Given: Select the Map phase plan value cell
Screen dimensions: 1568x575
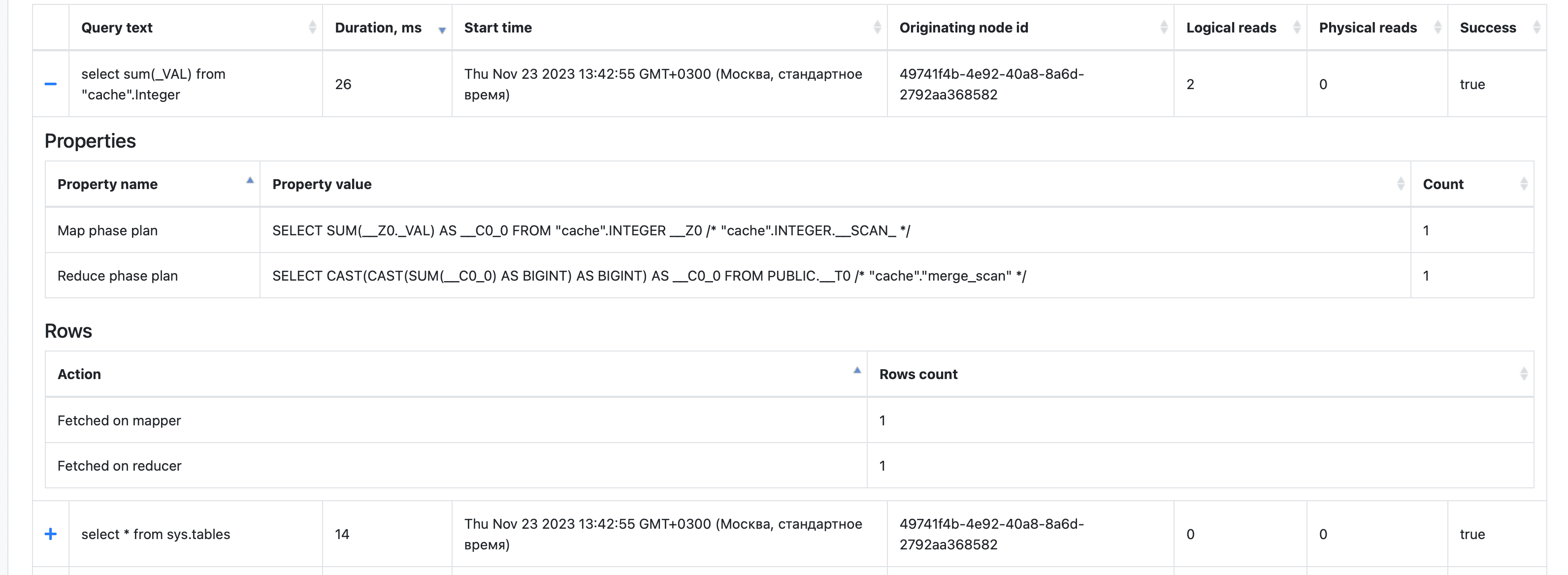Looking at the screenshot, I should (x=590, y=230).
